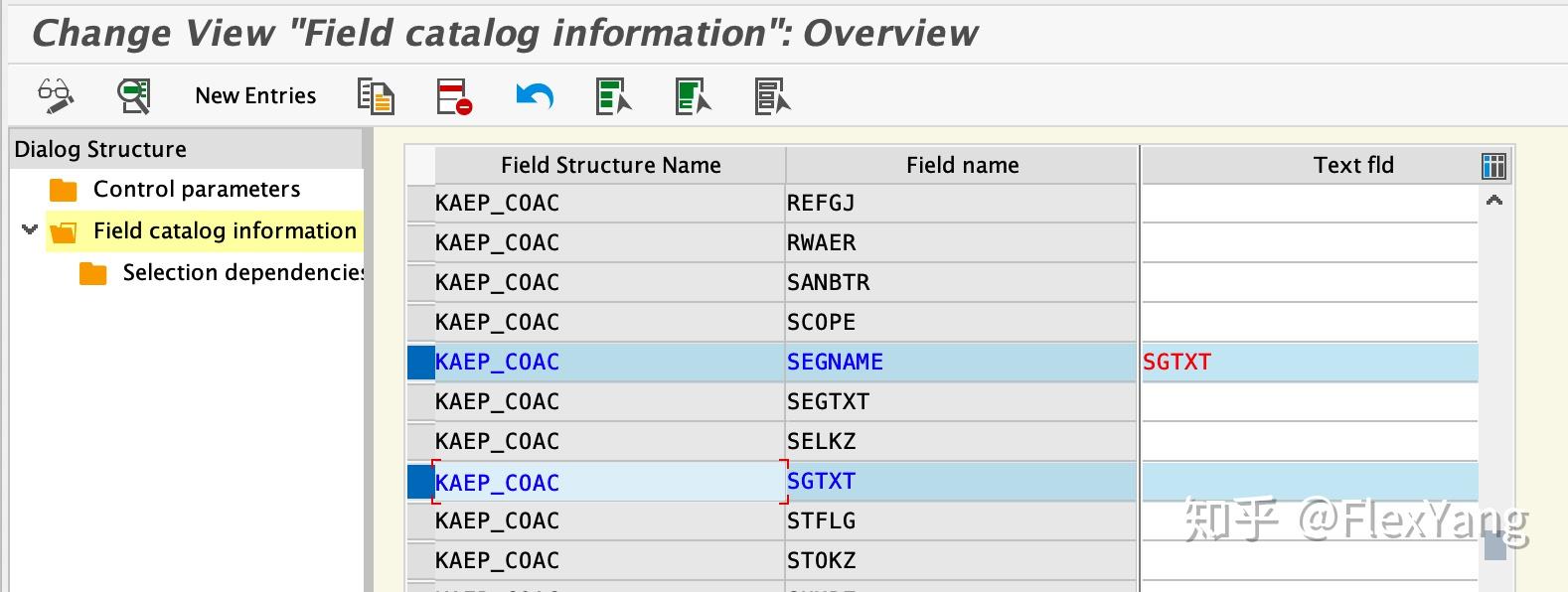
Task: Click the empty Text fld cell in the SCOPE row
Action: pyautogui.click(x=1310, y=322)
